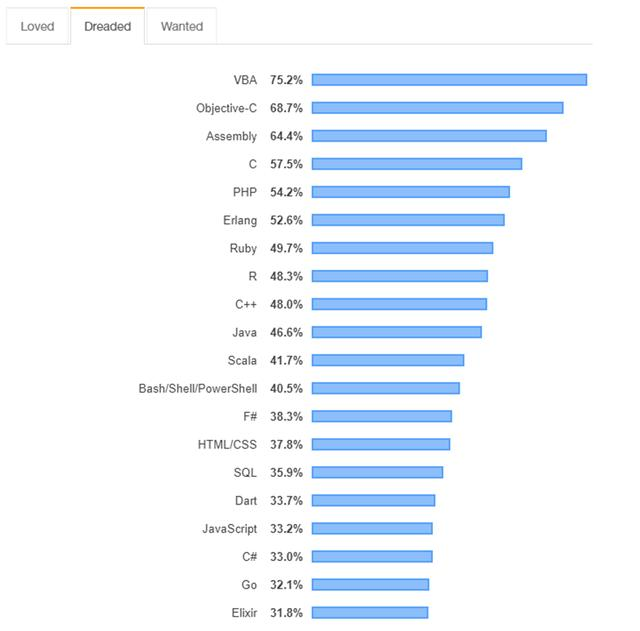Click the Objective-C bar in the chart
640x631 pixels.
click(x=437, y=108)
